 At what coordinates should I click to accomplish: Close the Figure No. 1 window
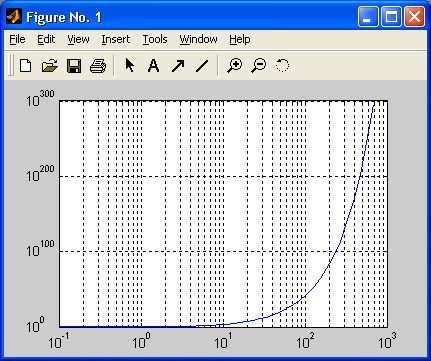[414, 16]
